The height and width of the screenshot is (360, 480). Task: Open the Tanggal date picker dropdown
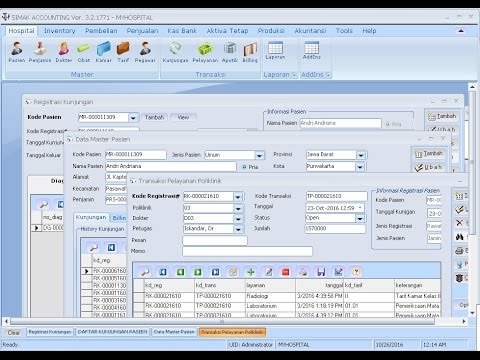(x=360, y=208)
